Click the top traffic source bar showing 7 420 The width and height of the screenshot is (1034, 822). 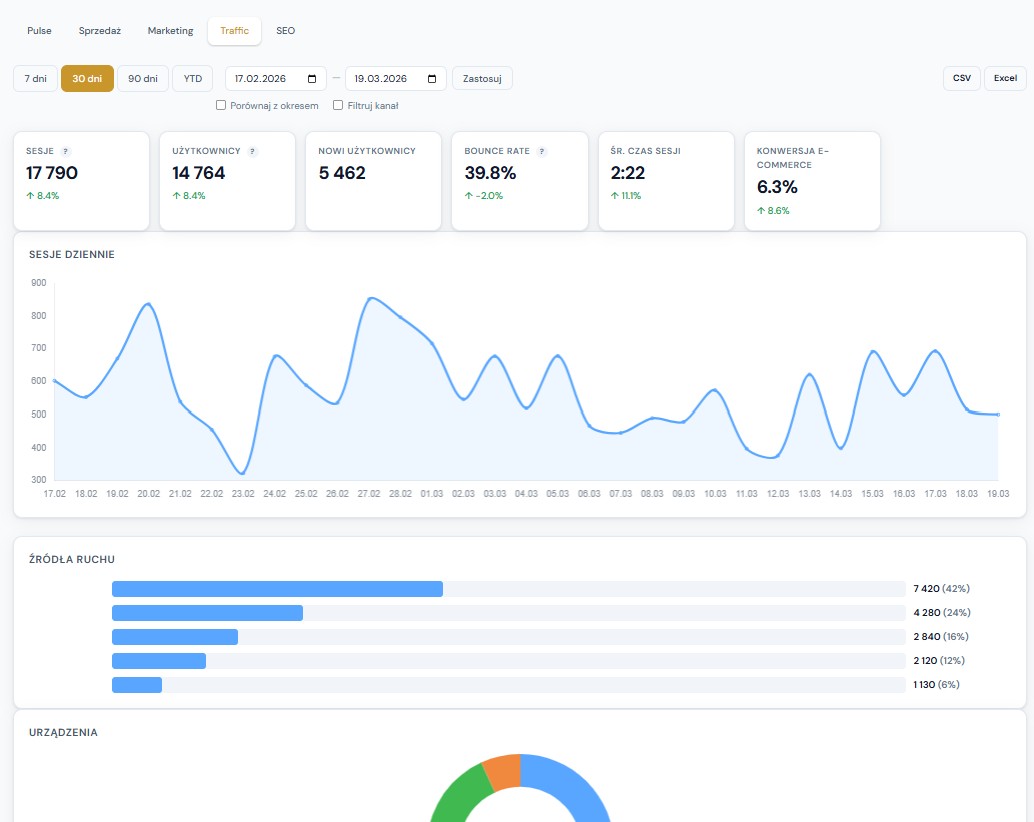(x=277, y=589)
